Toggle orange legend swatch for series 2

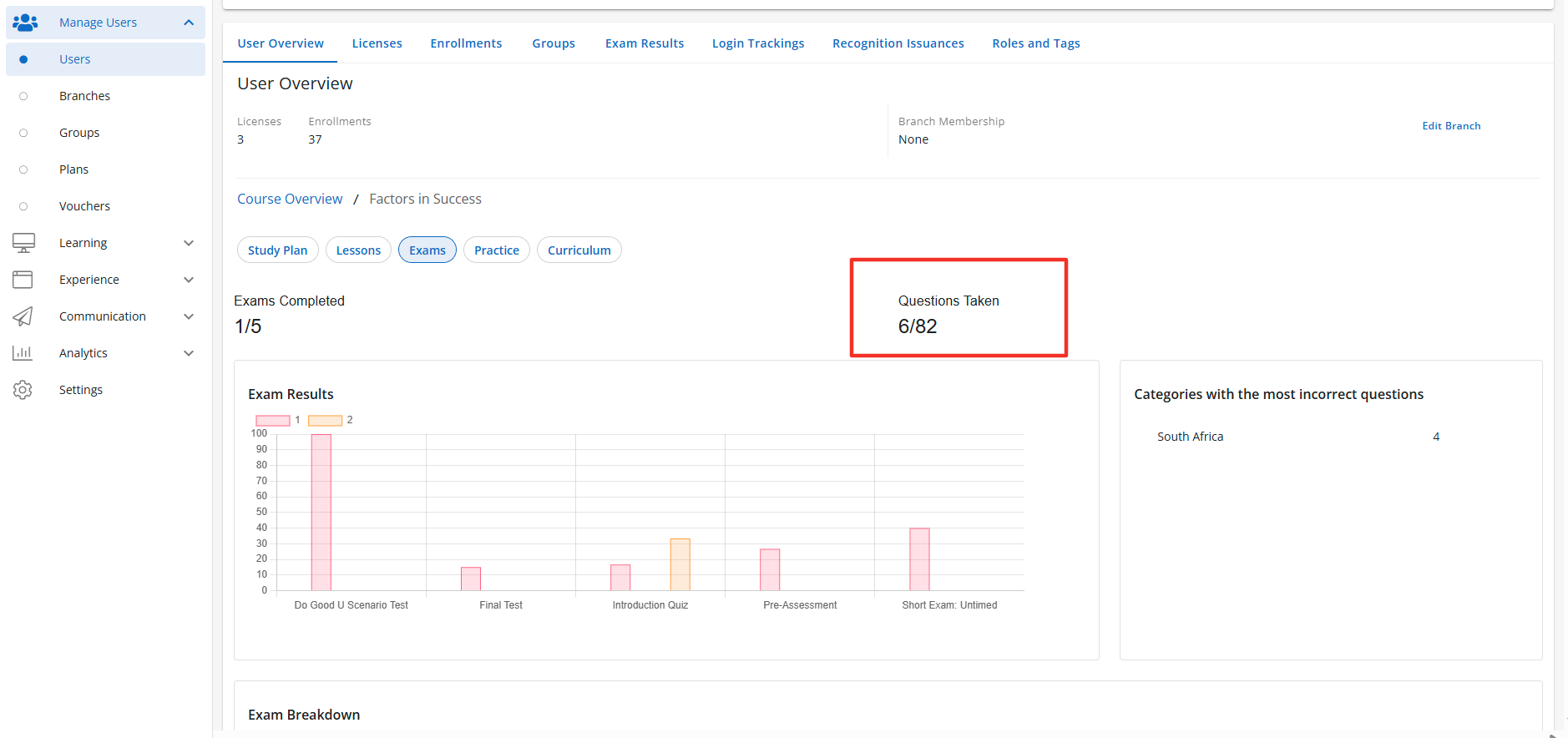pyautogui.click(x=325, y=421)
